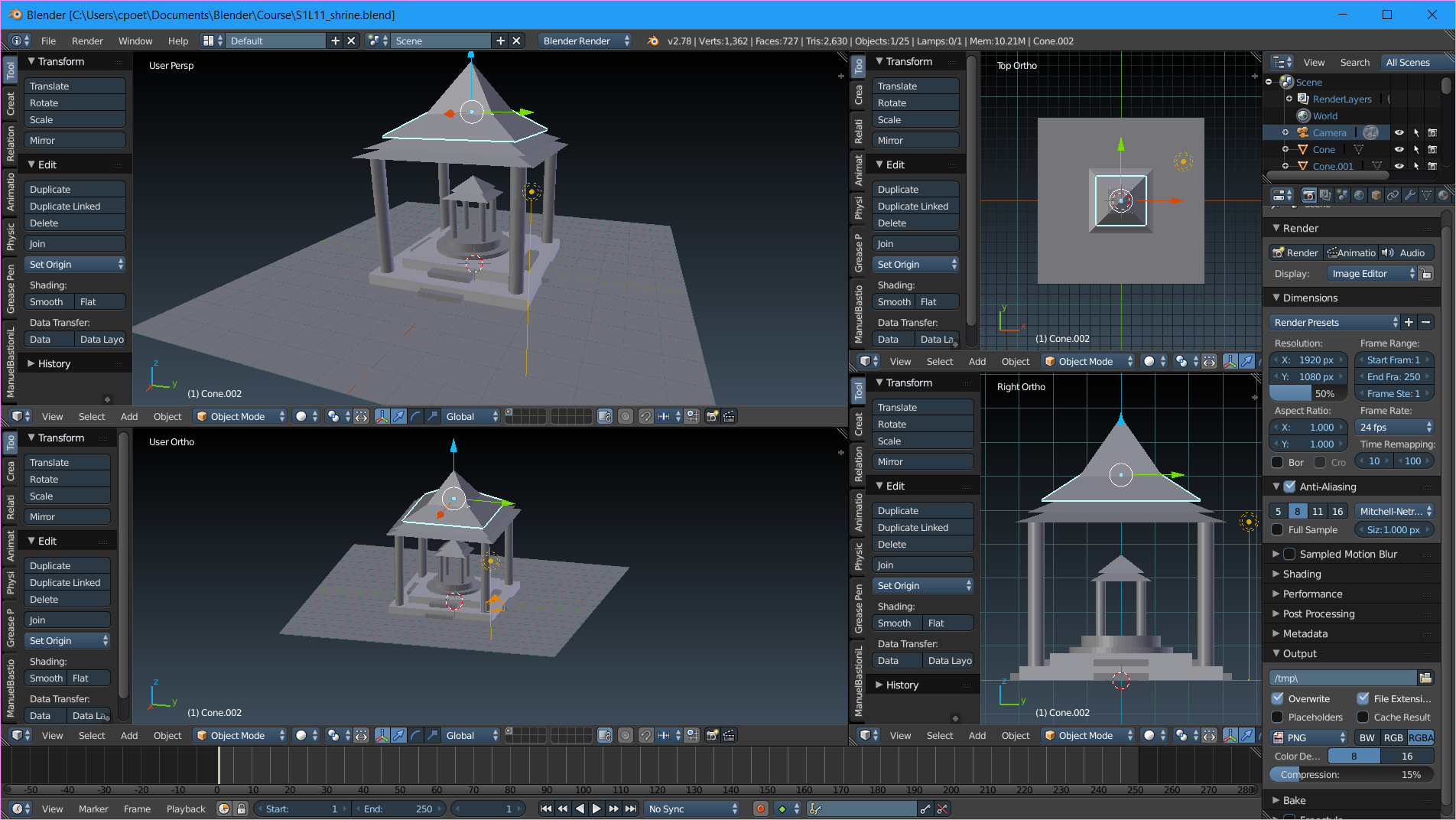The image size is (1456, 820).
Task: Click Translate button in User Persp tool shelf
Action: click(x=75, y=86)
